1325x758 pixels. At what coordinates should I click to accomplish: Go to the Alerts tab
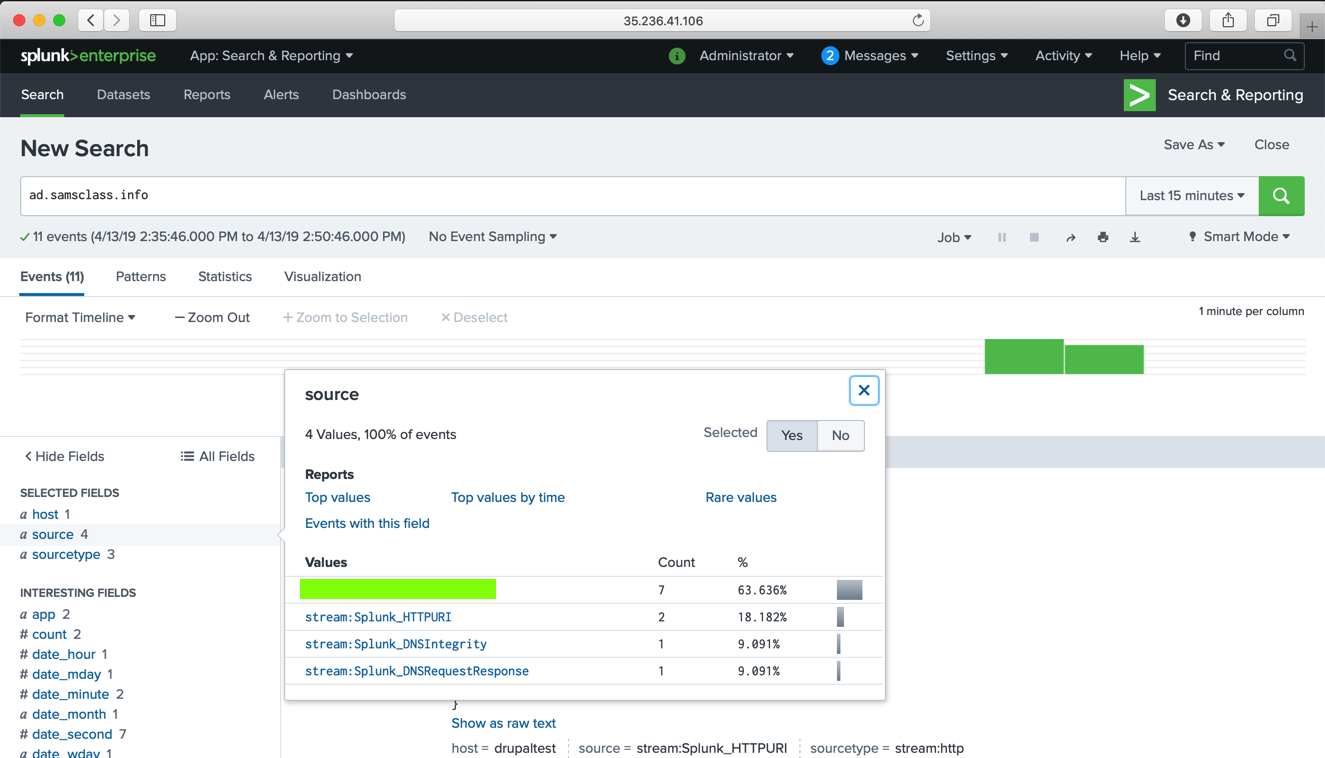click(281, 95)
